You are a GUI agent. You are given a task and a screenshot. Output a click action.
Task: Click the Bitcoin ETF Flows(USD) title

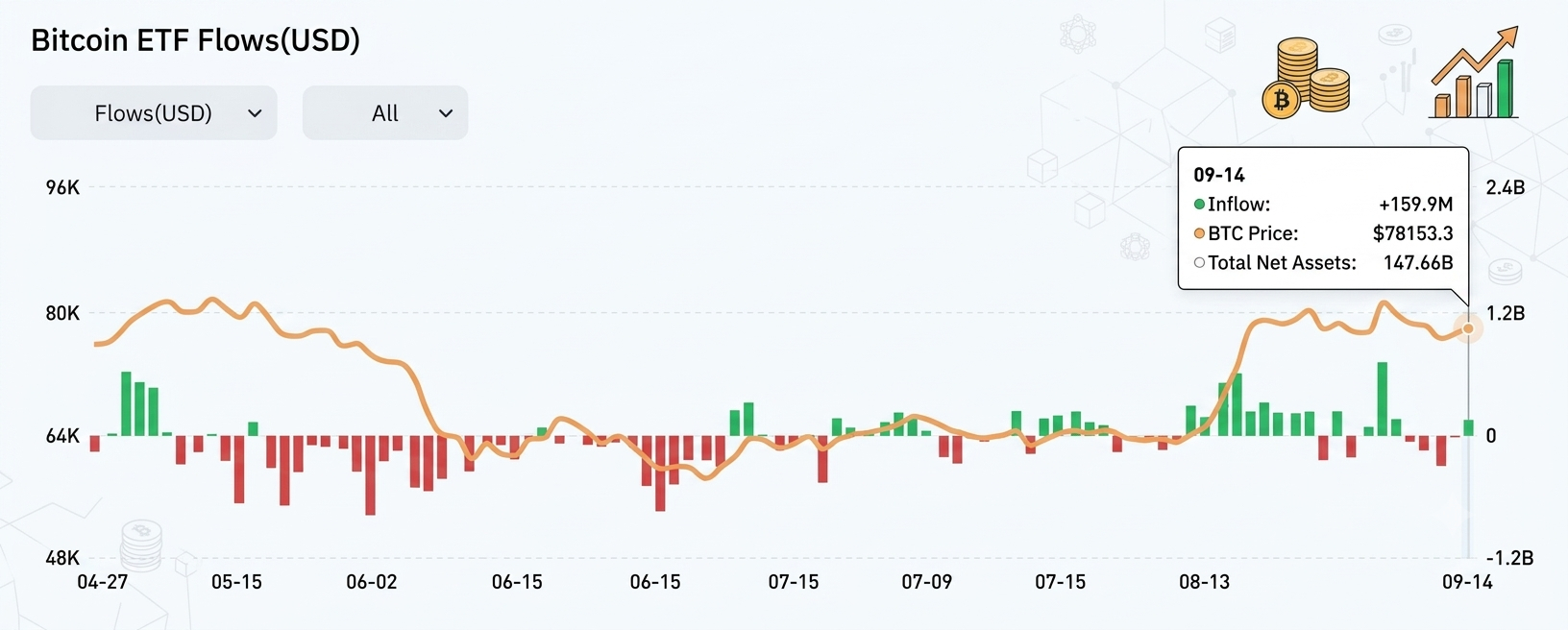click(195, 40)
